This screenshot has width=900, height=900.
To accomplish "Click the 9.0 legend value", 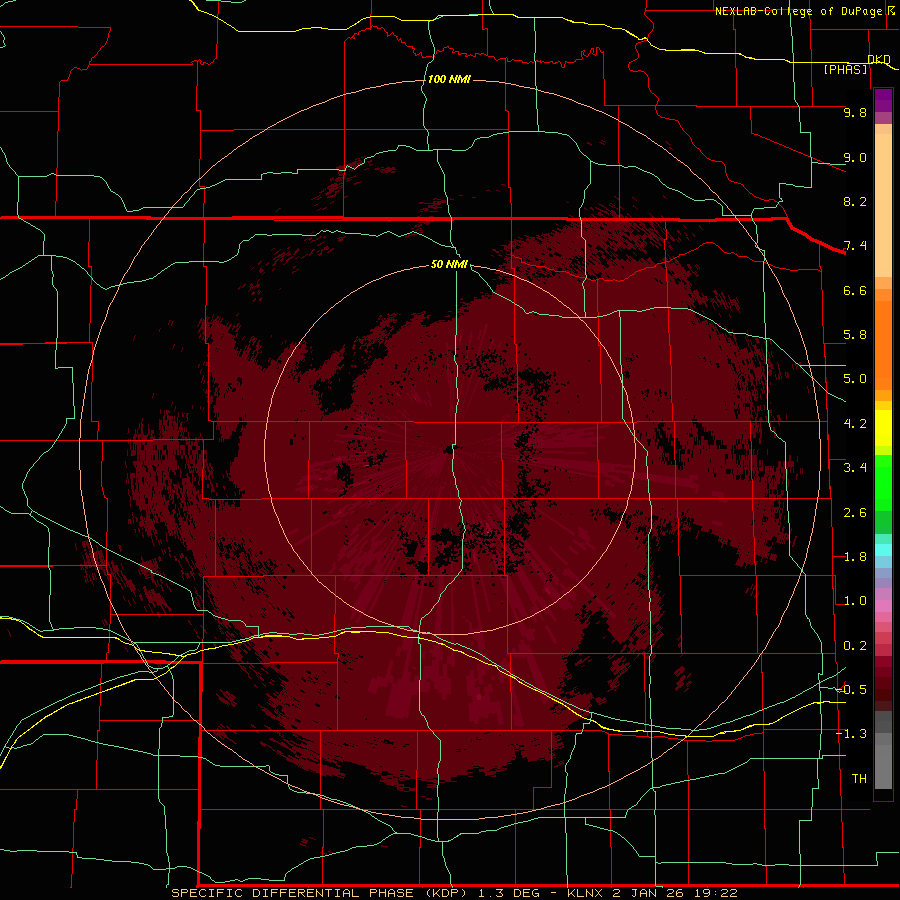I will (x=855, y=157).
